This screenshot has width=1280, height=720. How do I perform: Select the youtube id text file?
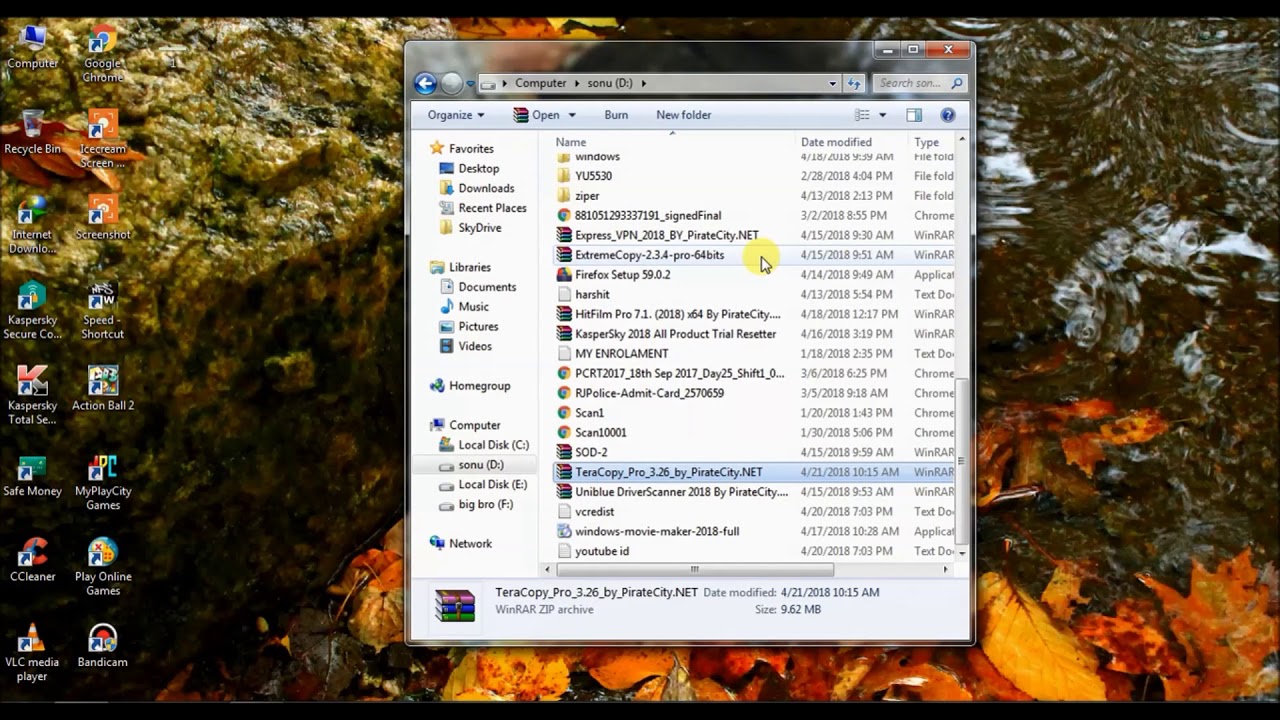click(x=602, y=551)
